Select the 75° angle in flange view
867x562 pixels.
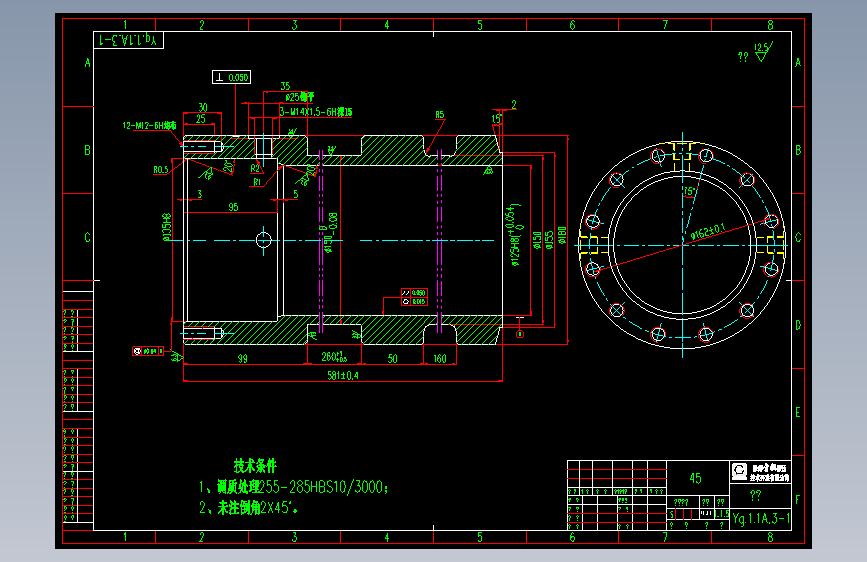[689, 191]
